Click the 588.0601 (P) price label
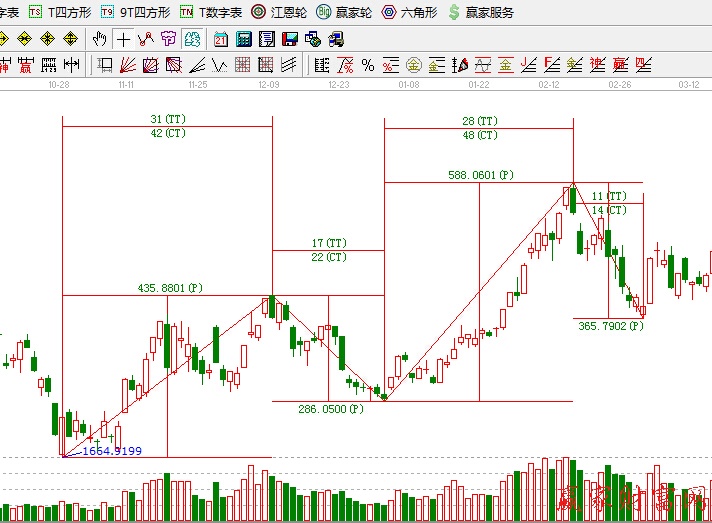Viewport: 712px width, 523px height. point(480,175)
